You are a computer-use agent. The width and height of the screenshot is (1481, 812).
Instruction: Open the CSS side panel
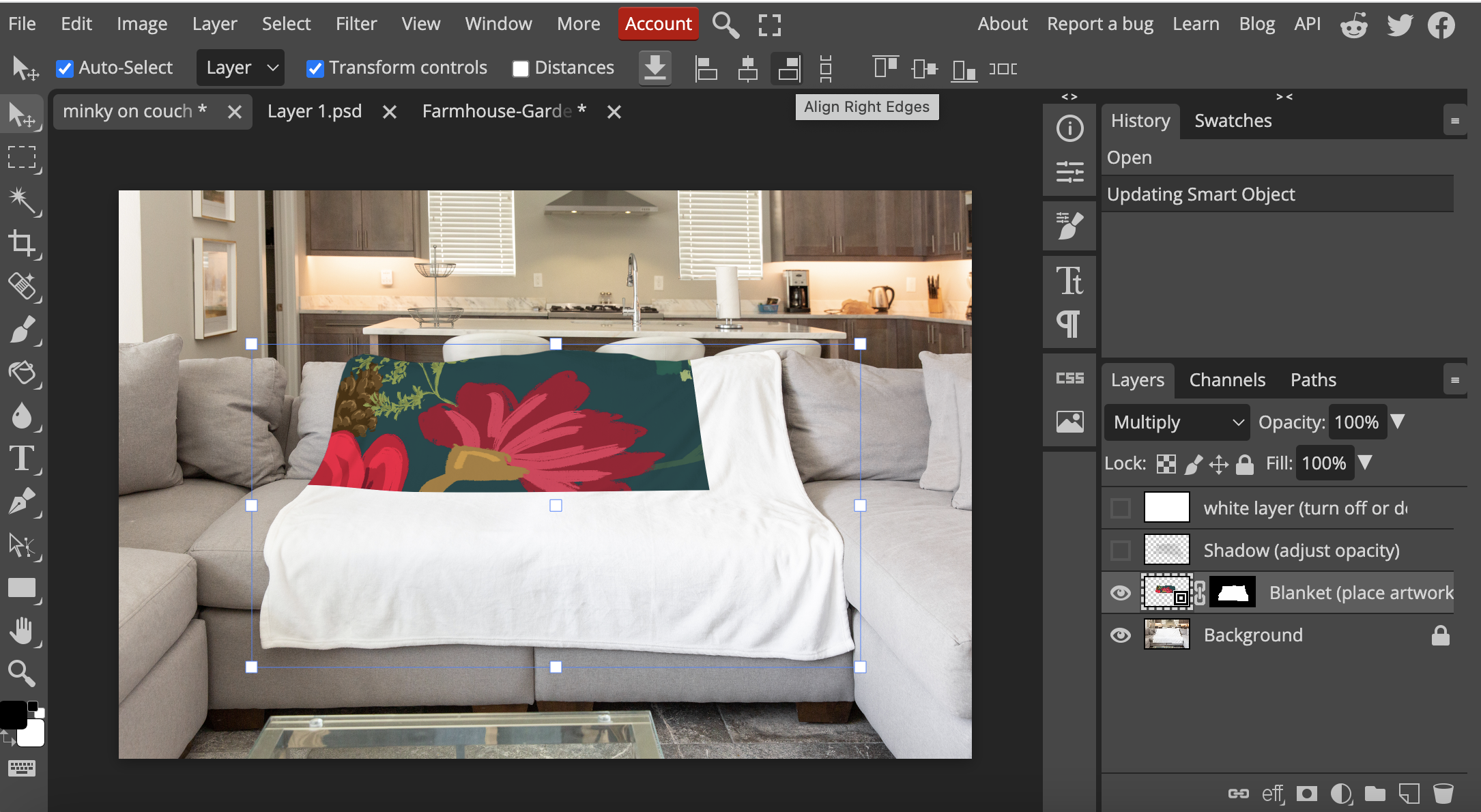point(1069,378)
